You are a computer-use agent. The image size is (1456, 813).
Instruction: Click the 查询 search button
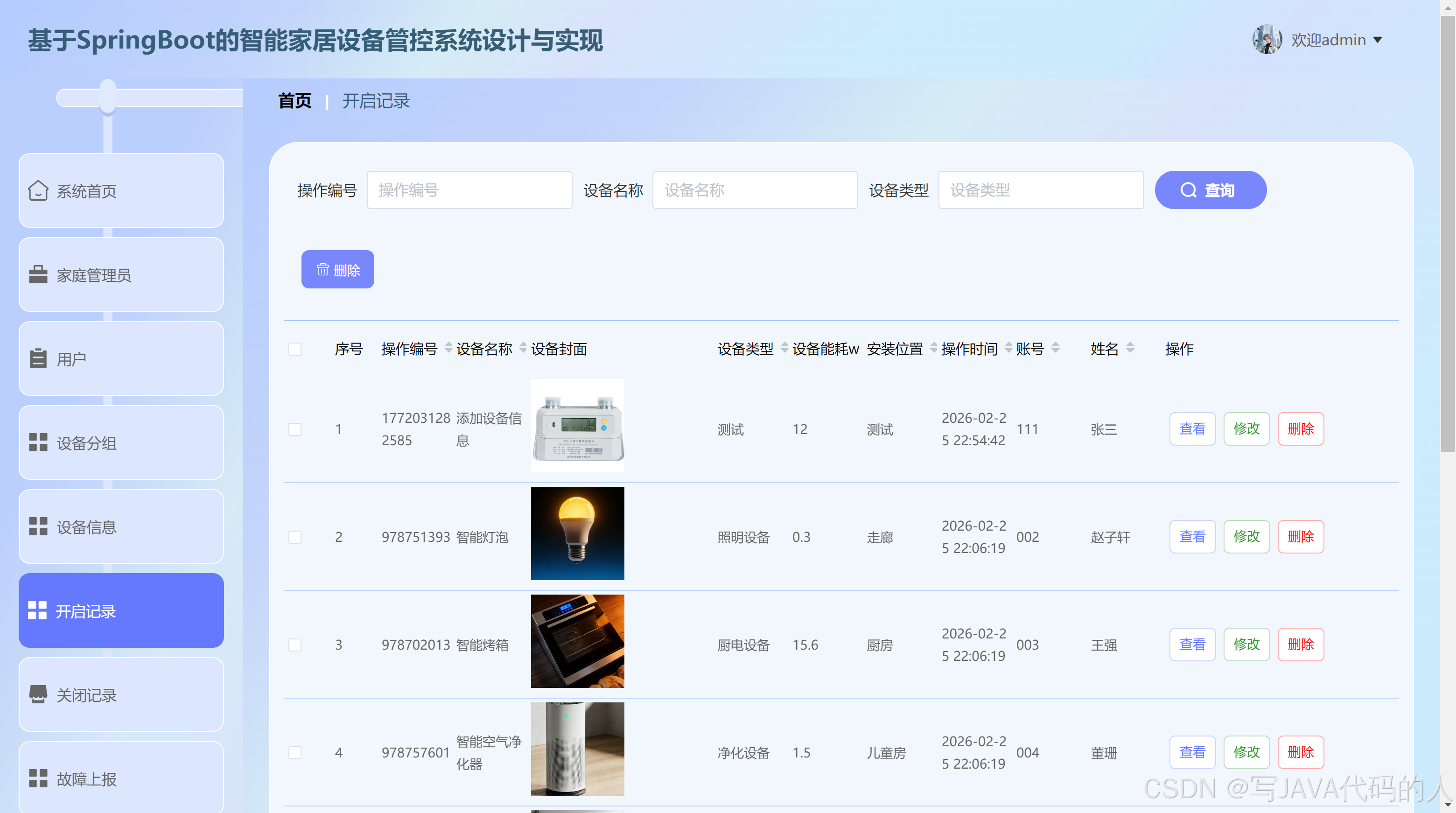point(1211,190)
